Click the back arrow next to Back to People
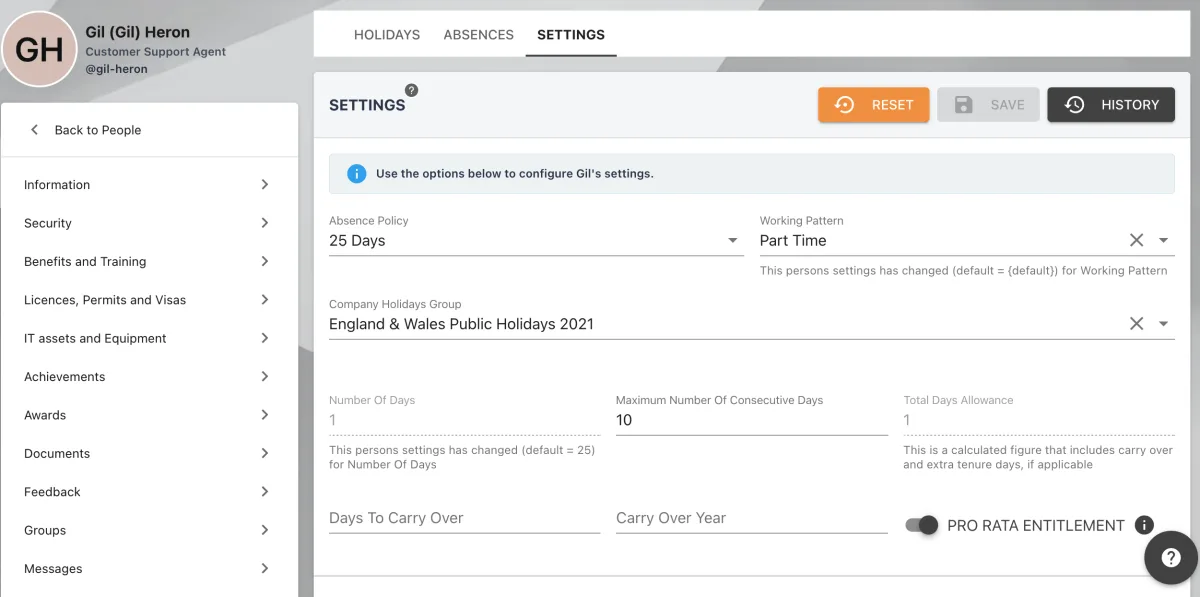 point(34,130)
